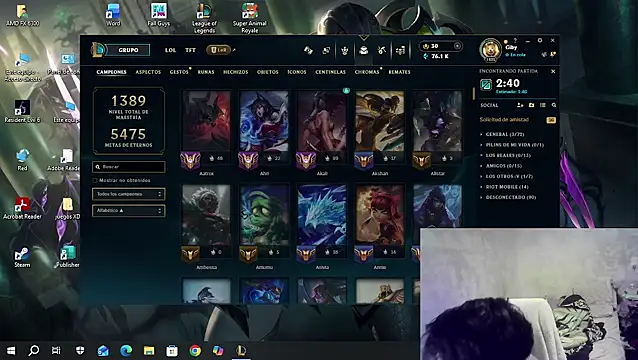638x360 pixels.
Task: Expand GENERAL friends group
Action: pos(504,134)
